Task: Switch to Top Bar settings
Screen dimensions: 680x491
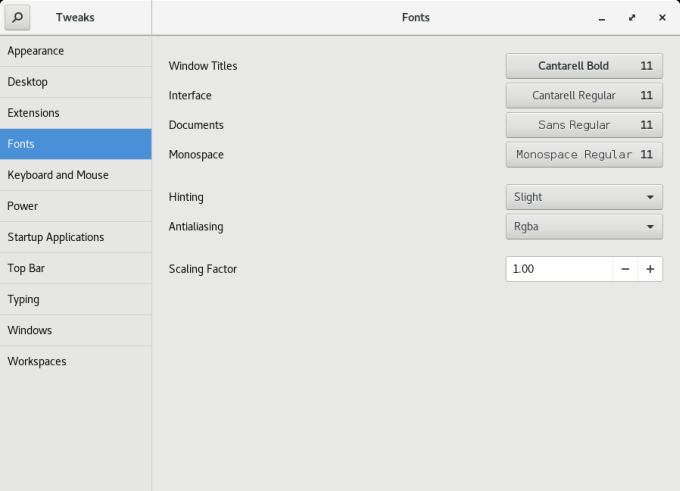Action: pyautogui.click(x=76, y=268)
